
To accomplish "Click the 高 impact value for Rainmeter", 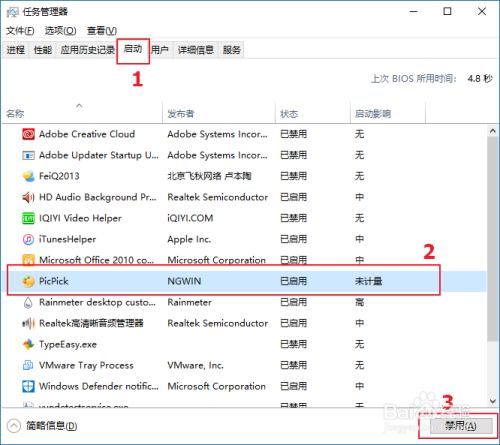I will click(359, 303).
